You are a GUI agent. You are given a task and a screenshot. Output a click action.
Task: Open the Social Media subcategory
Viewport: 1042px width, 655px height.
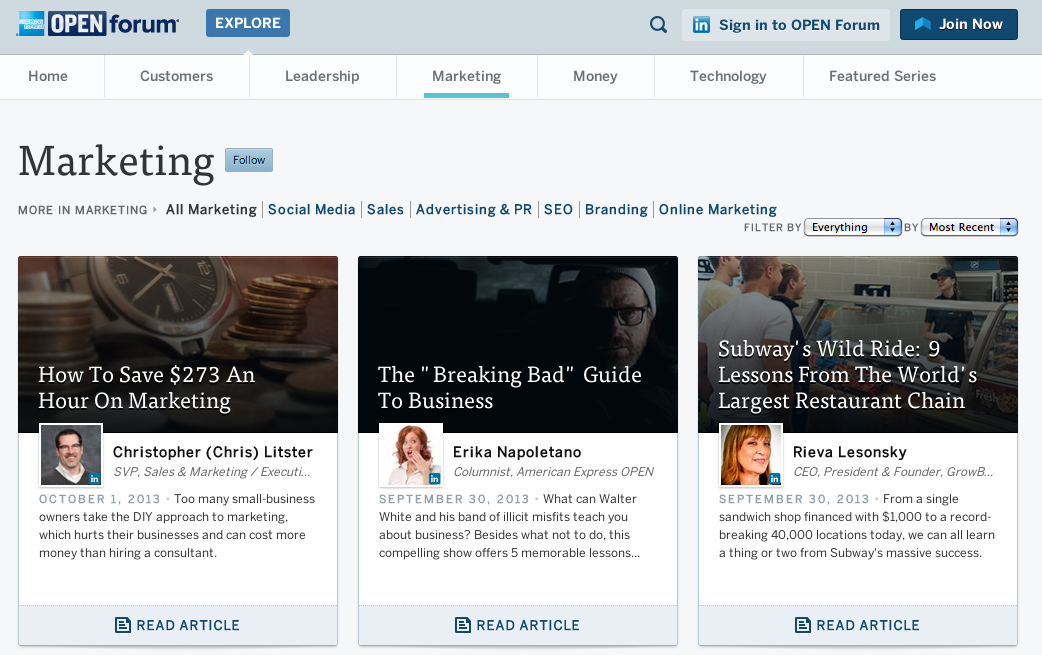[312, 209]
